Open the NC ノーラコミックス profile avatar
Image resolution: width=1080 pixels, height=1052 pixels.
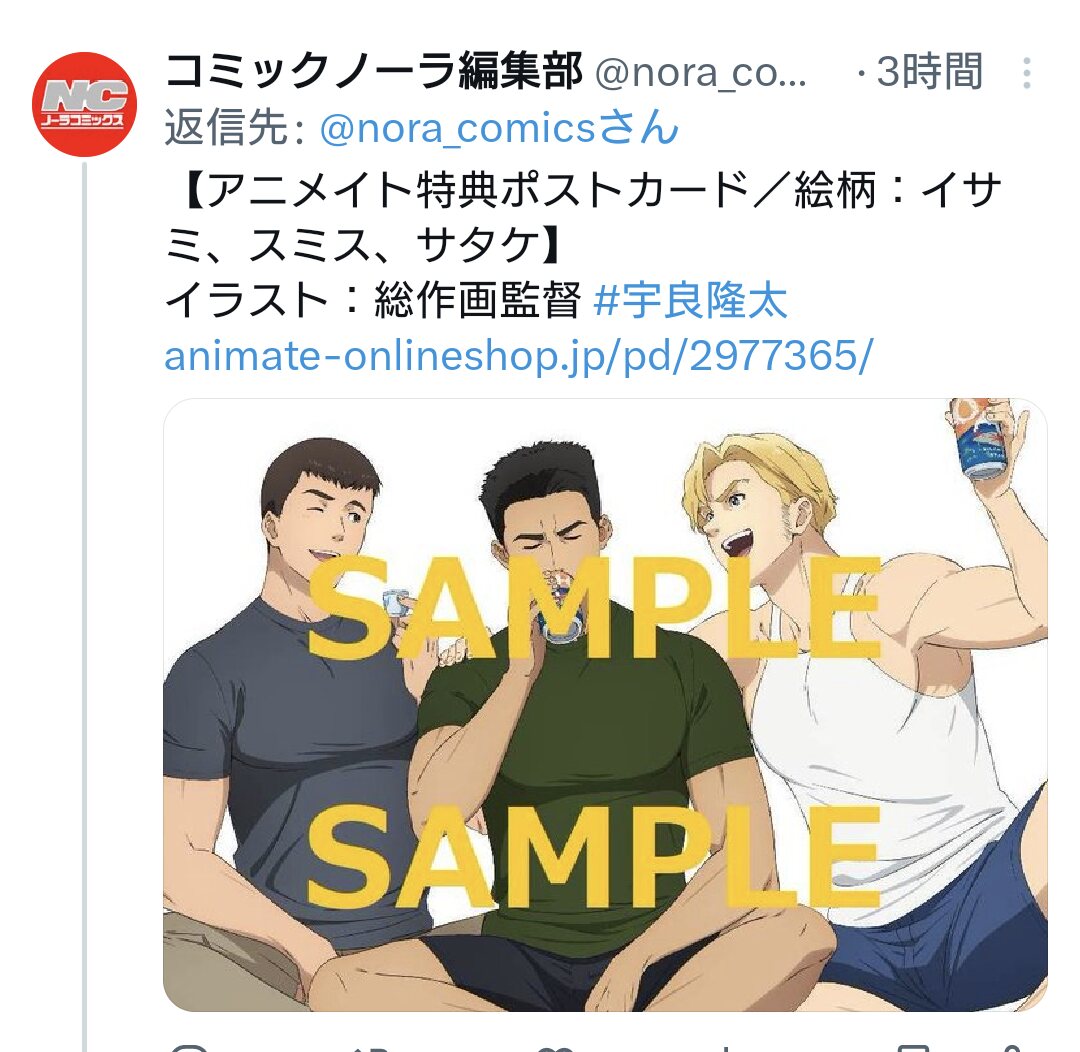(84, 104)
